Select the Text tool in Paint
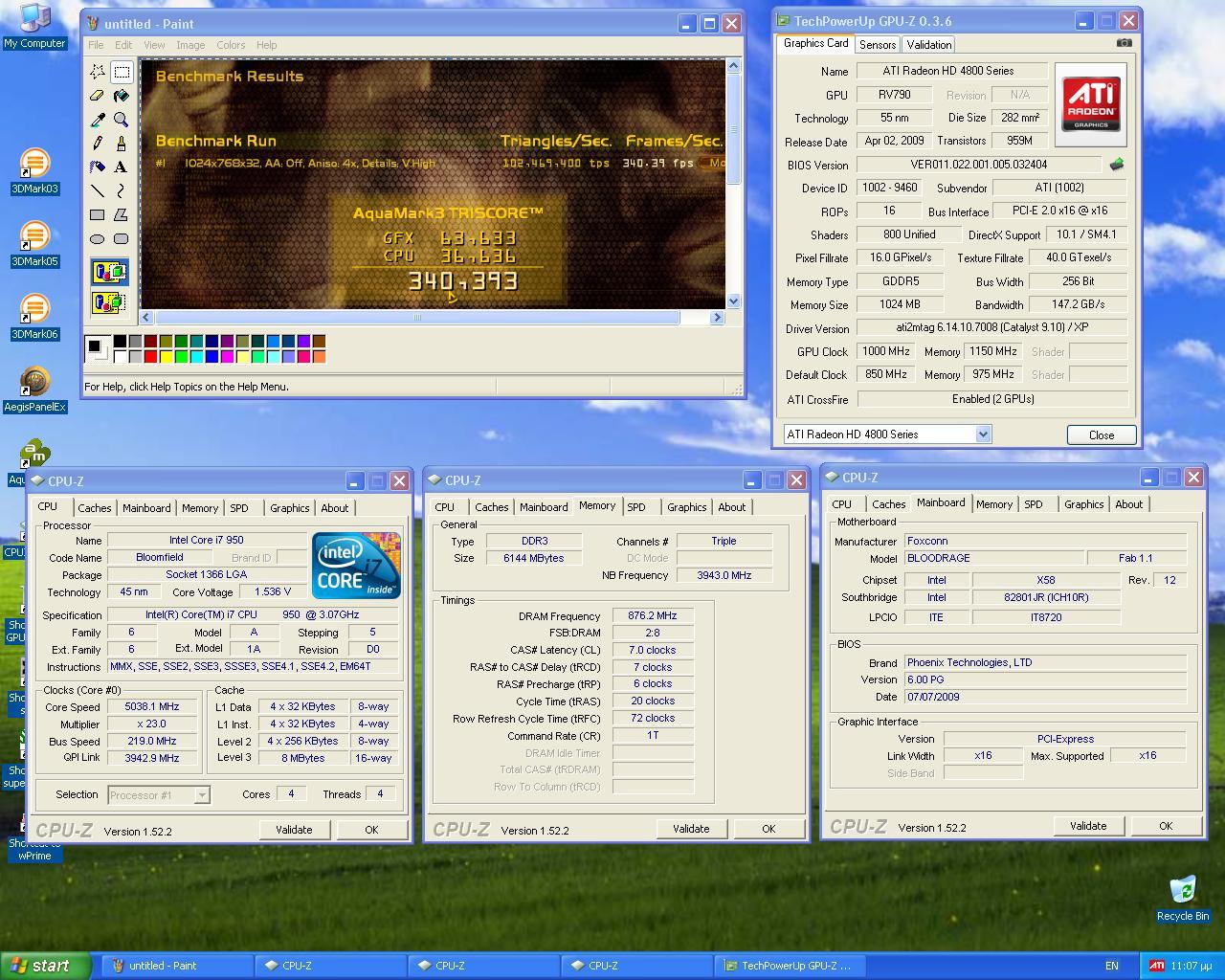 pos(122,167)
